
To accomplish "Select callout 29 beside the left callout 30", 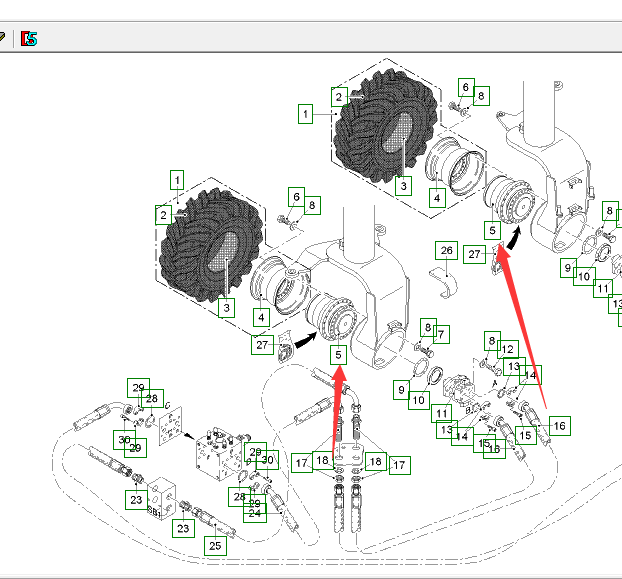I will coord(136,448).
